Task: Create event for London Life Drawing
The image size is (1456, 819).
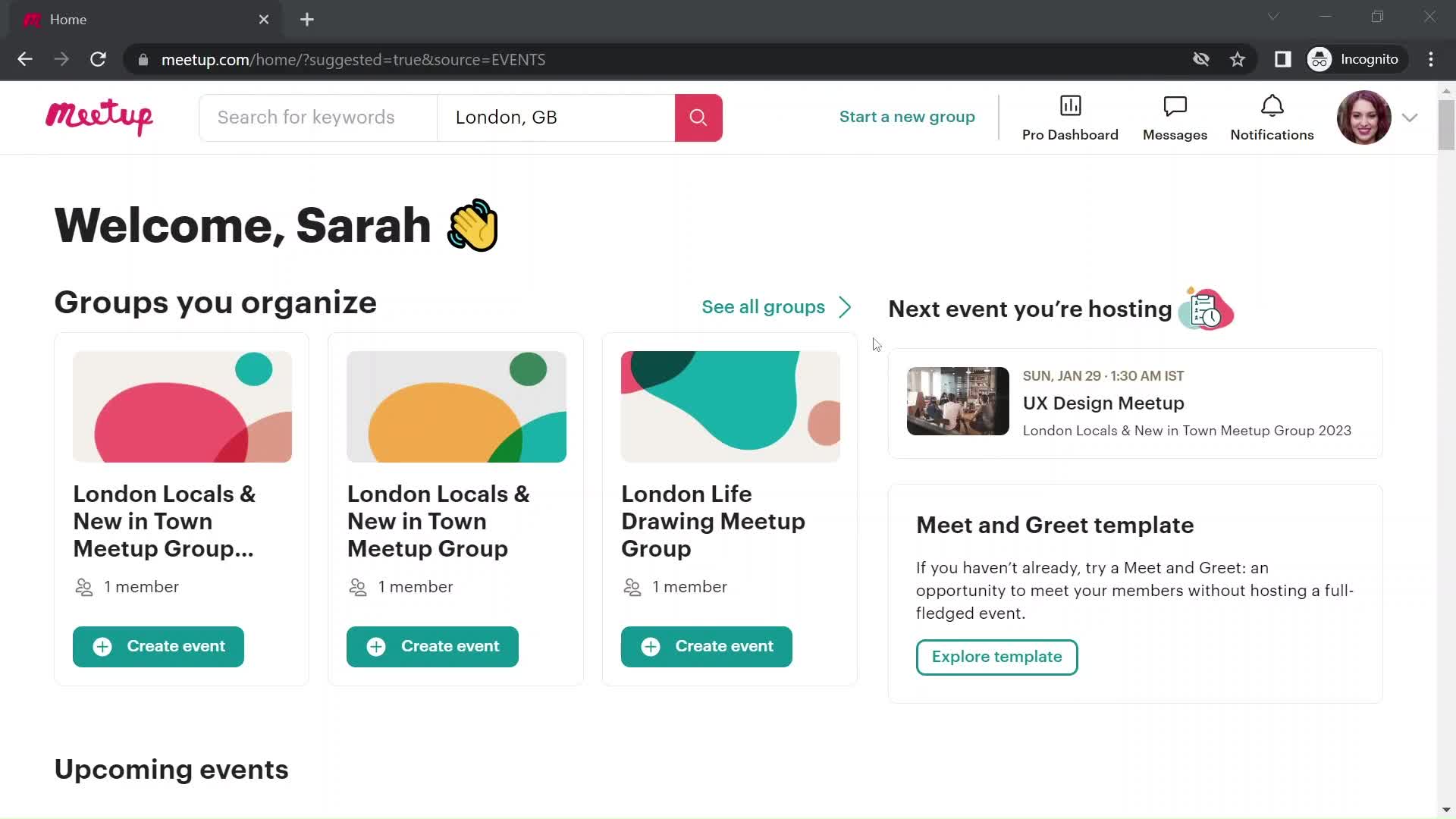Action: tap(707, 646)
